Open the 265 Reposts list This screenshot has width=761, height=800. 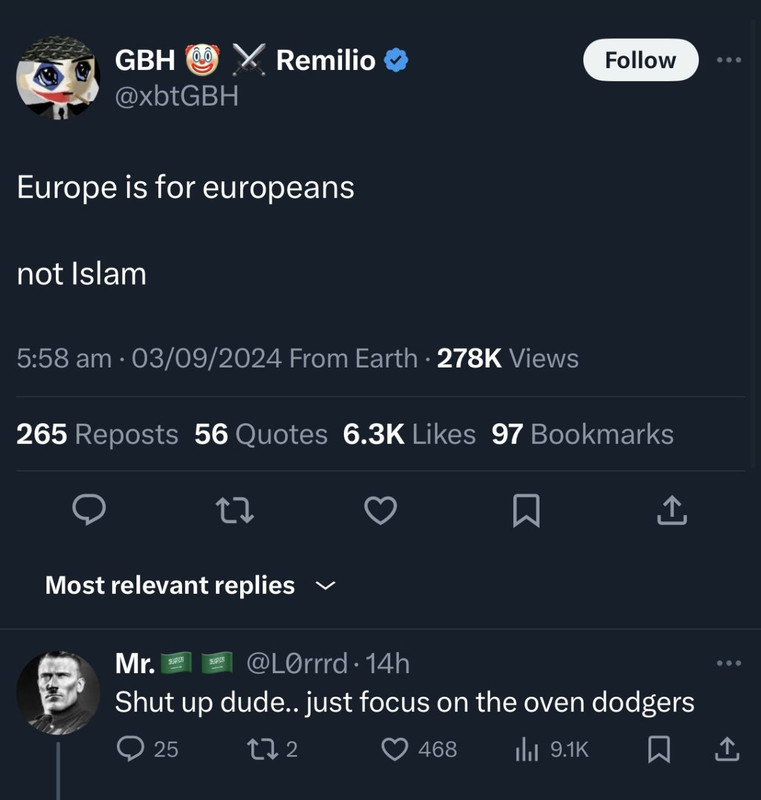[97, 434]
